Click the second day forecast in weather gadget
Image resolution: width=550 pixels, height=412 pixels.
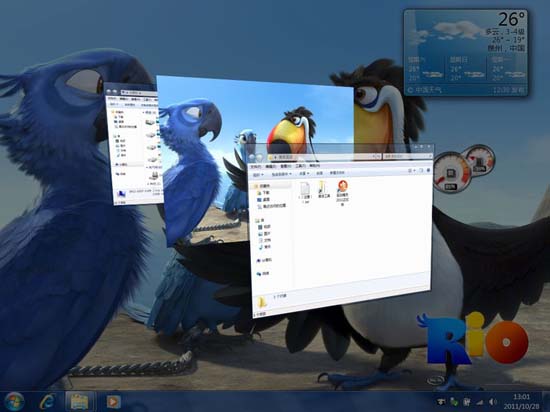pos(467,69)
